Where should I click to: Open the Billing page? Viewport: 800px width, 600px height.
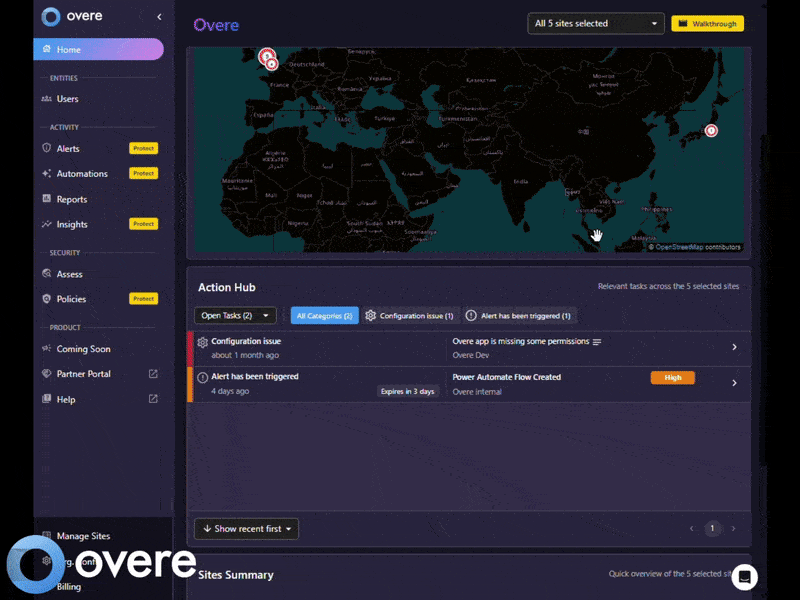tap(69, 587)
